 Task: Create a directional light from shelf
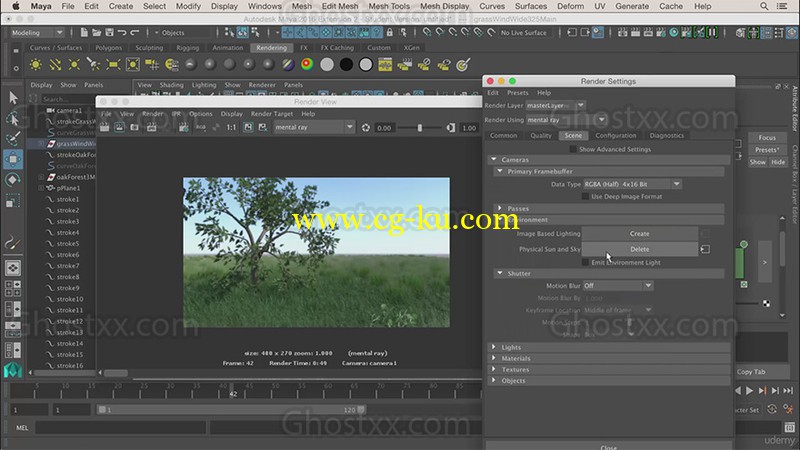[x=55, y=65]
